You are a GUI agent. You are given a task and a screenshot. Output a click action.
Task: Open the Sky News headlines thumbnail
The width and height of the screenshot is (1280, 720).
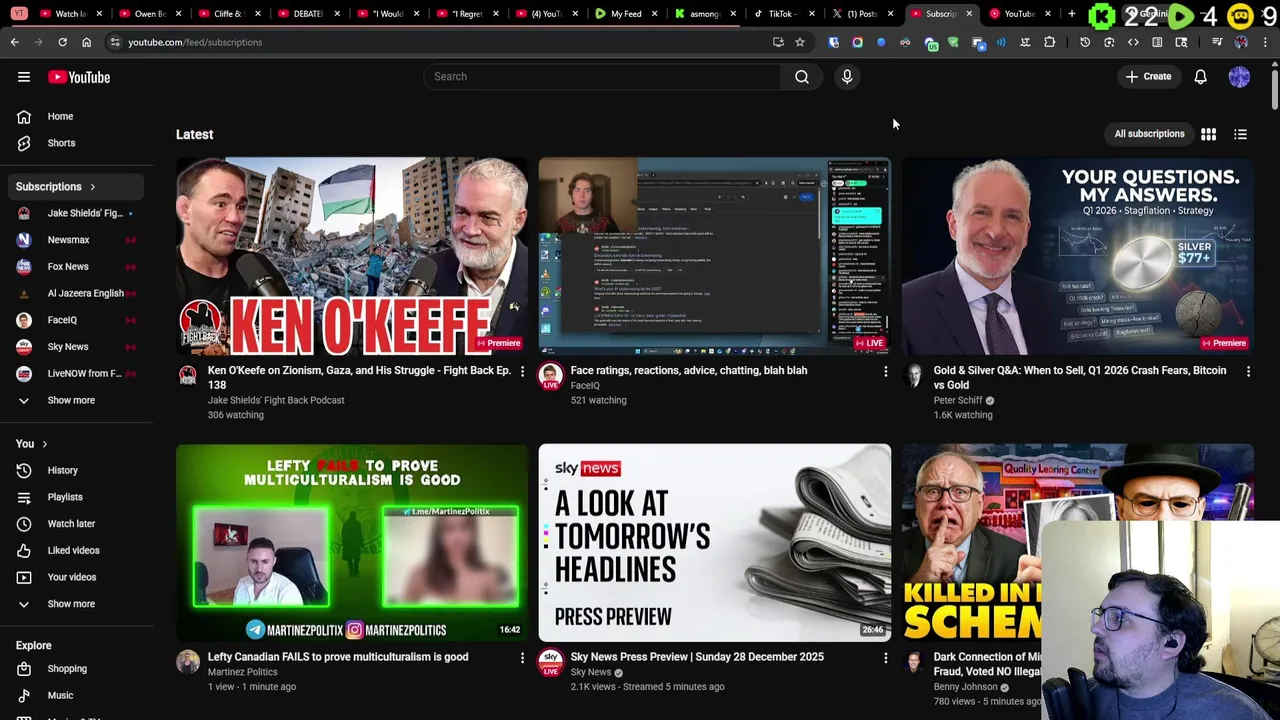714,543
